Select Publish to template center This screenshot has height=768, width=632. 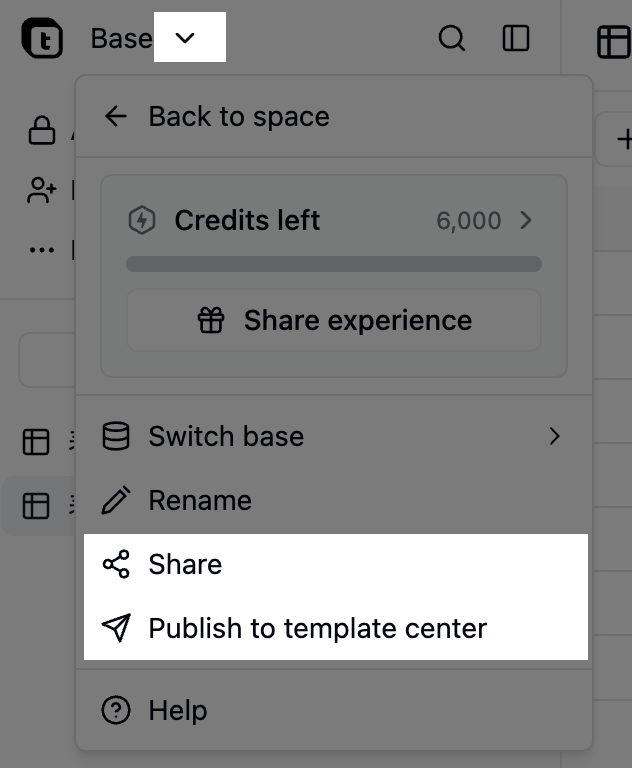coord(317,628)
